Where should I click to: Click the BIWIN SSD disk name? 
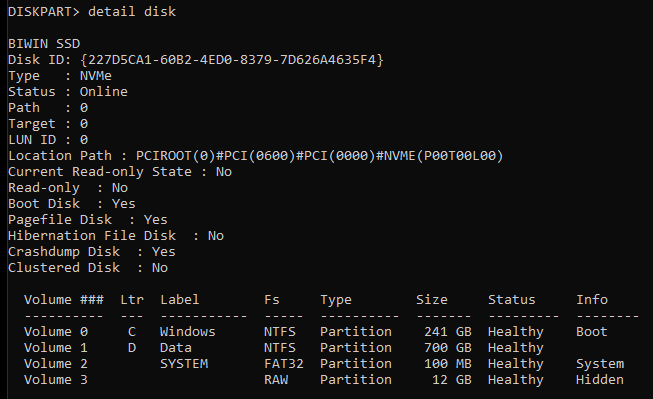(x=44, y=44)
